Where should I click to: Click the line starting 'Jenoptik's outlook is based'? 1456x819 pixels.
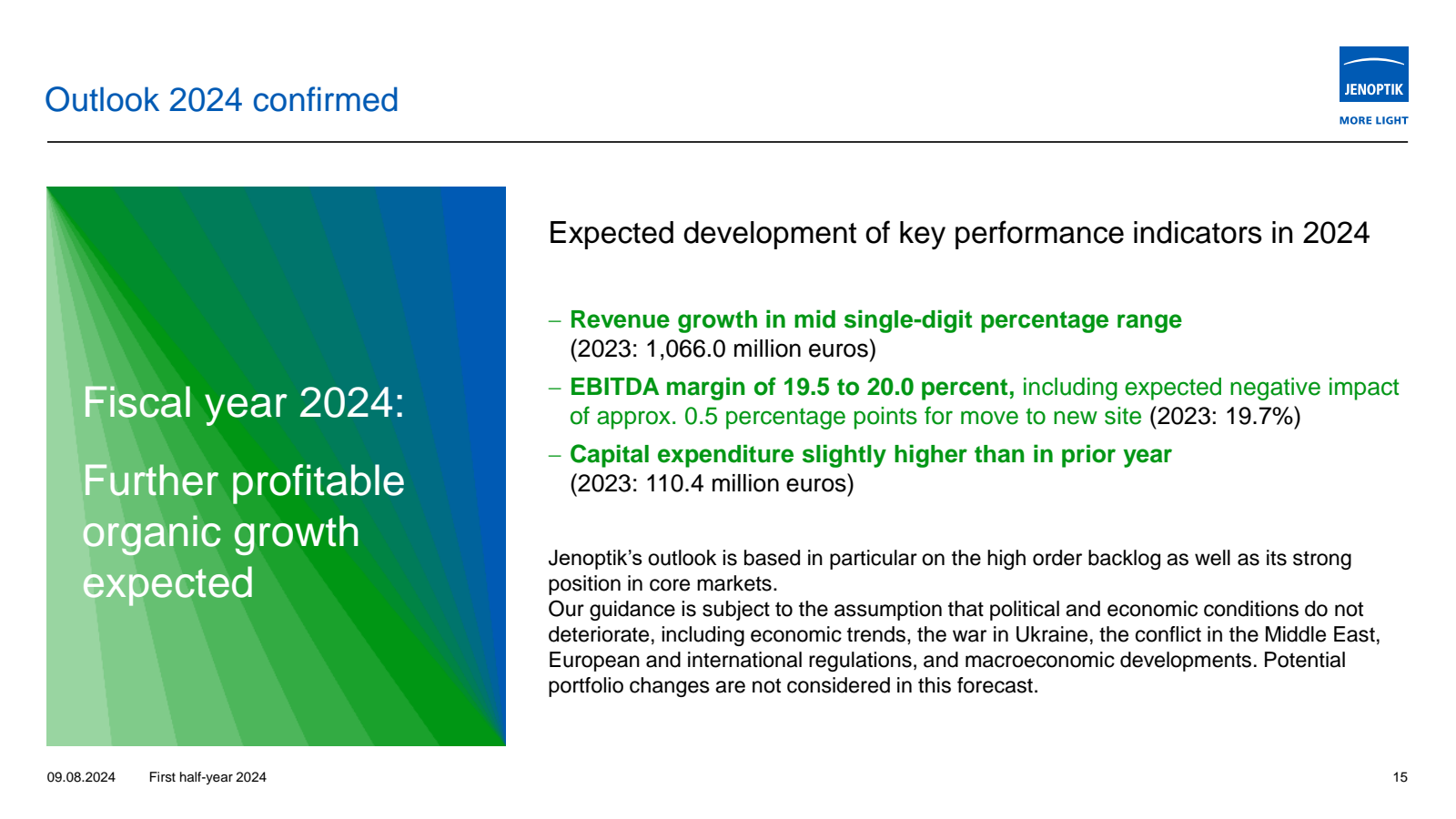coord(950,558)
